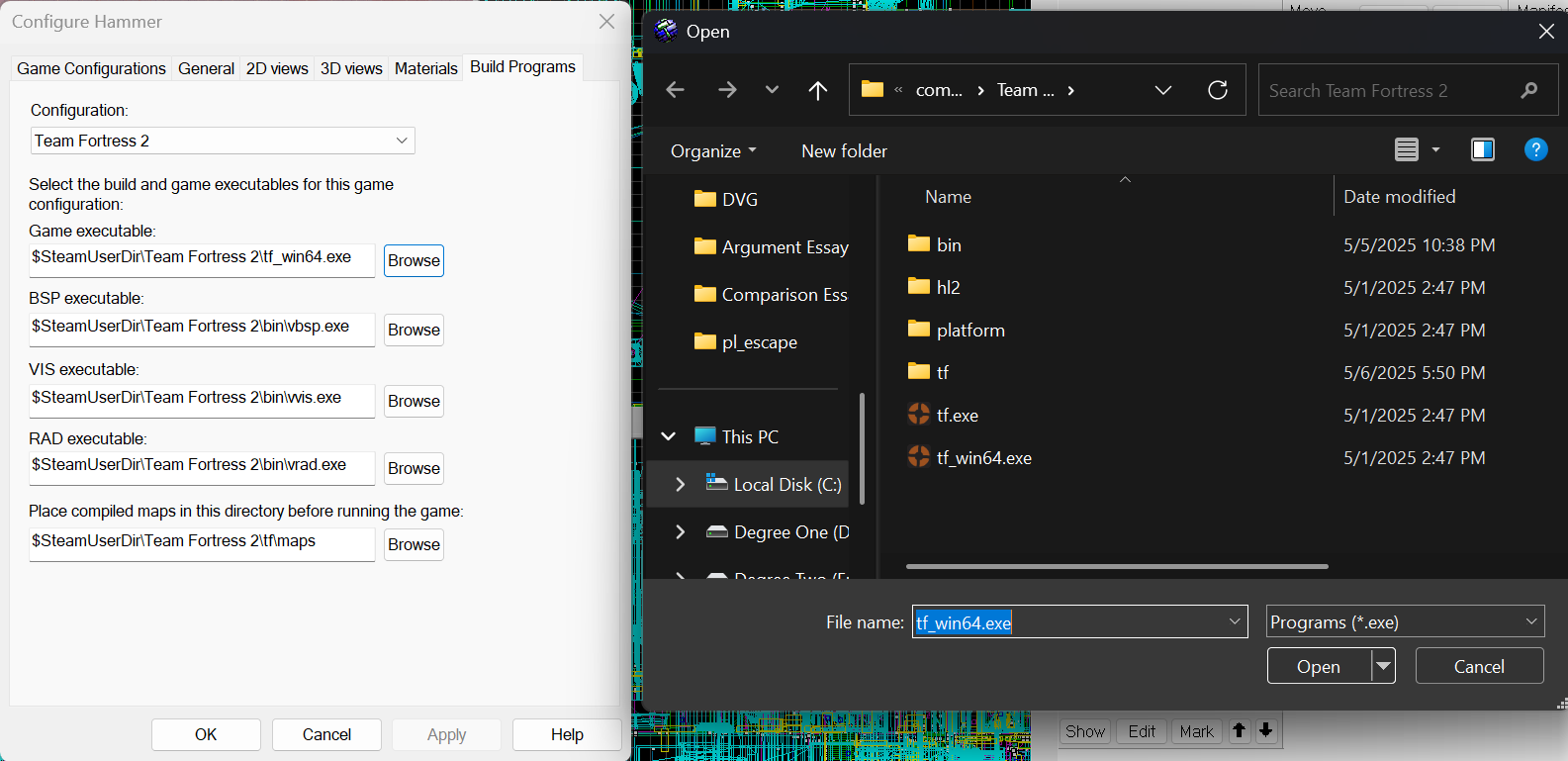The width and height of the screenshot is (1568, 761).
Task: Click the compiled maps directory field
Action: pyautogui.click(x=202, y=543)
